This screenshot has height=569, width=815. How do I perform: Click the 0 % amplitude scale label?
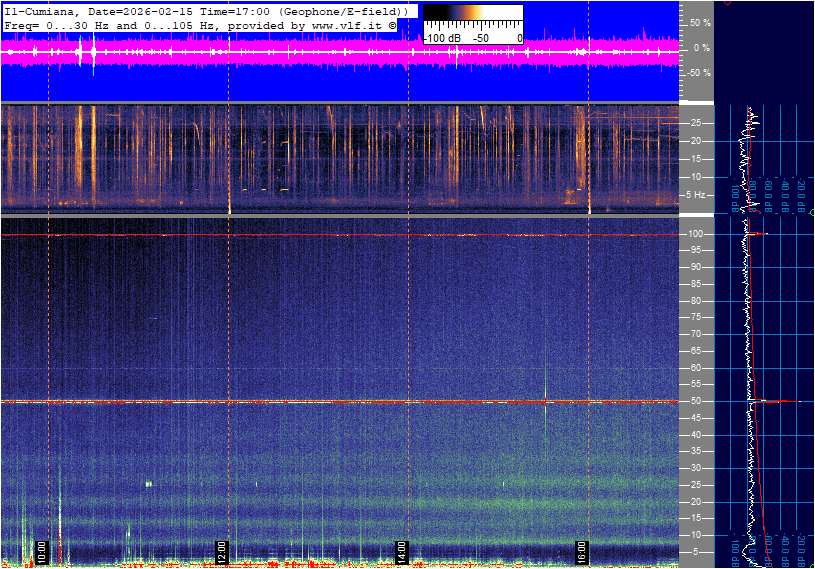pos(702,47)
